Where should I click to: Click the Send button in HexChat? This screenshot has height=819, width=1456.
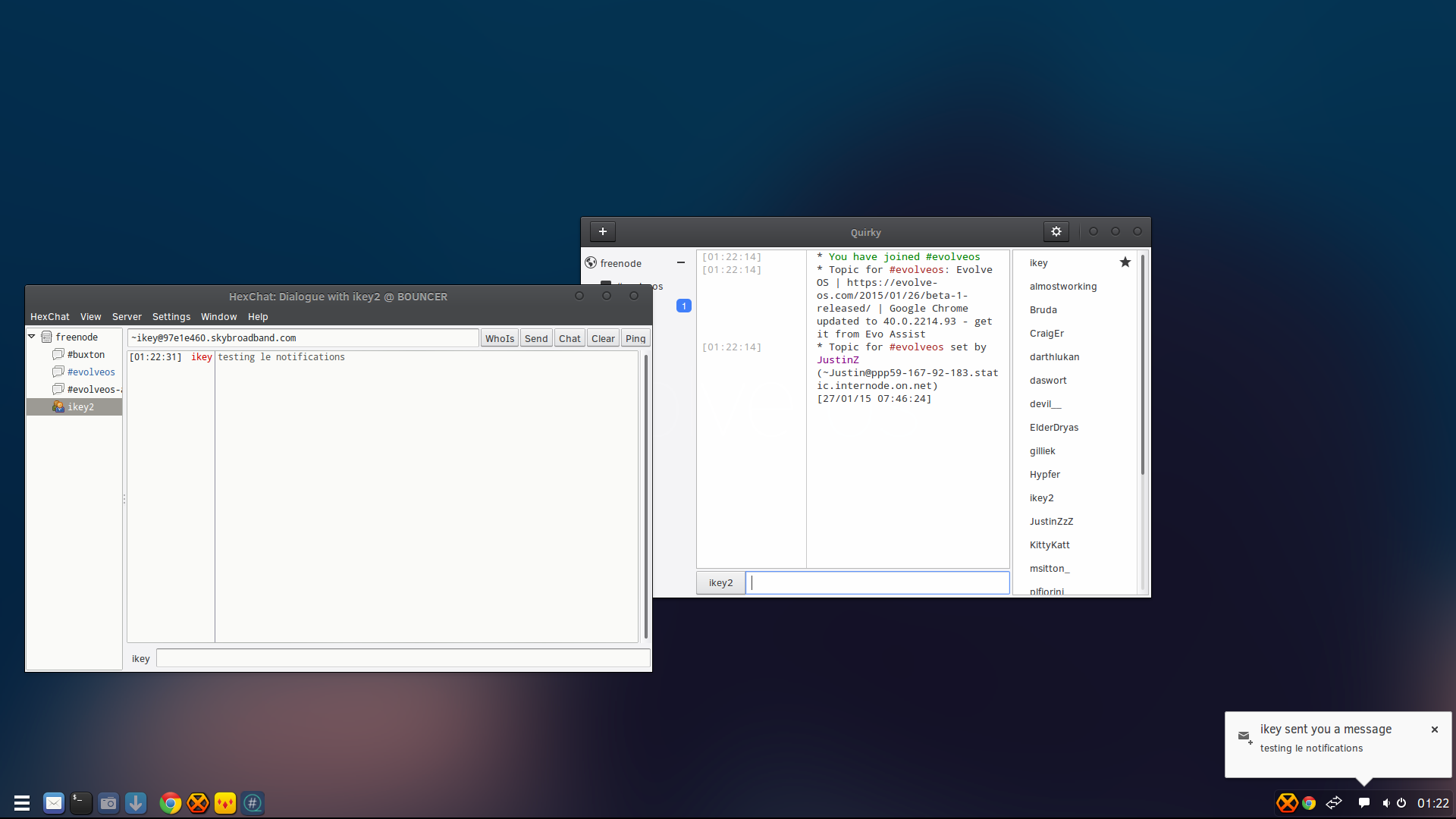coord(536,338)
